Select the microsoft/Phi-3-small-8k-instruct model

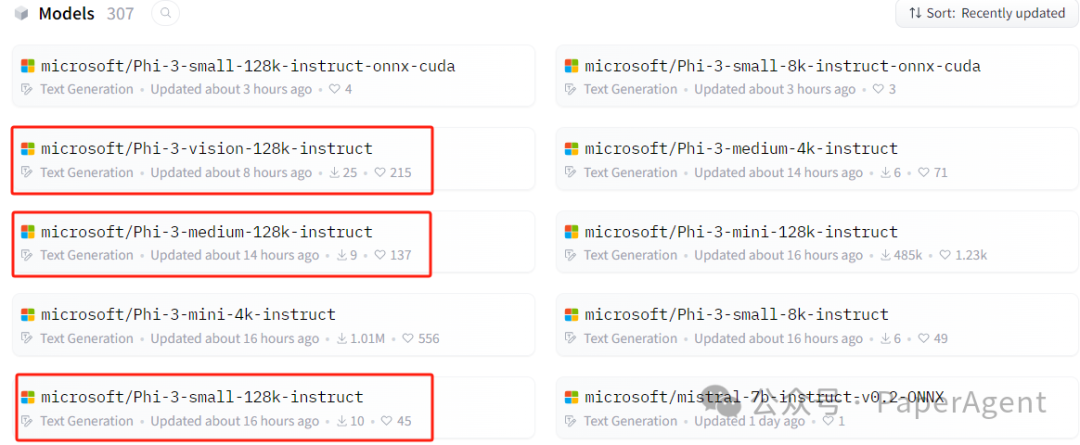click(x=736, y=315)
